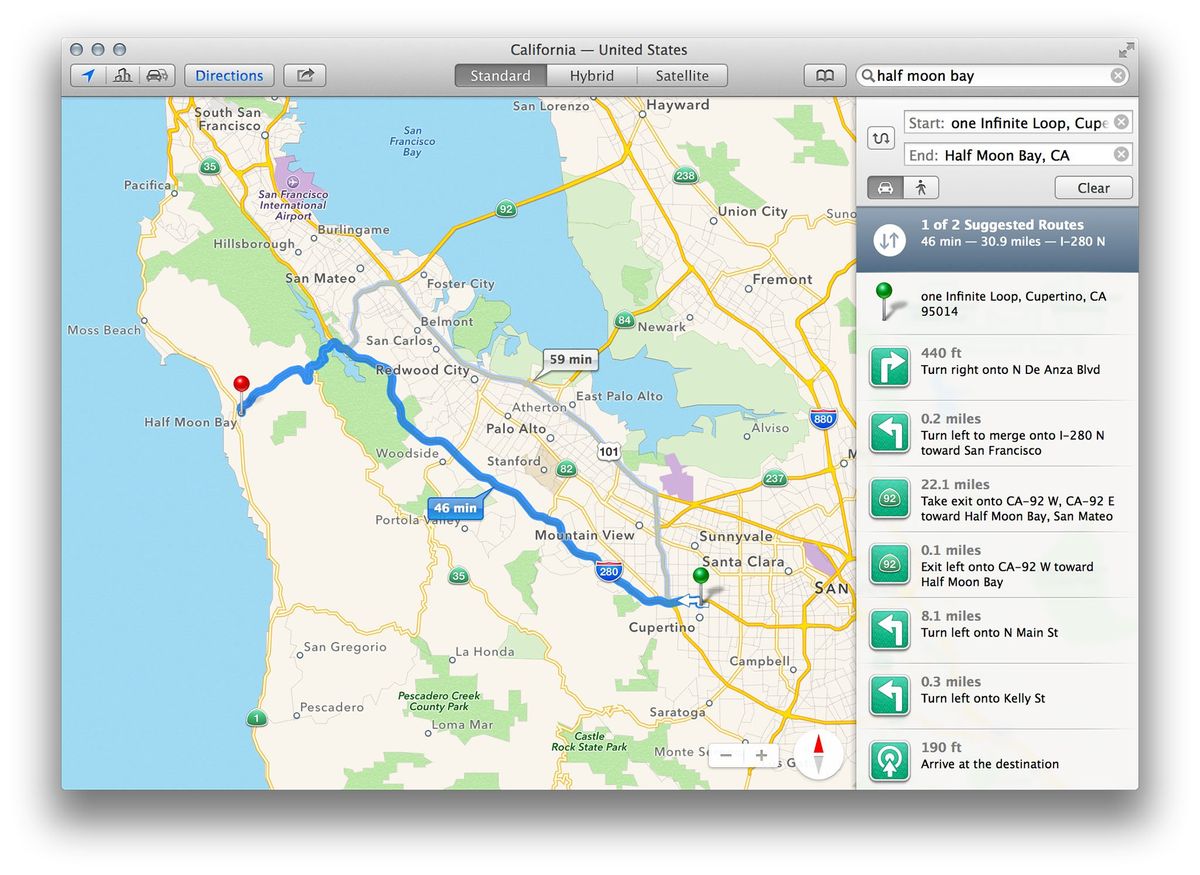
Task: Open the share sheet icon
Action: tap(303, 75)
